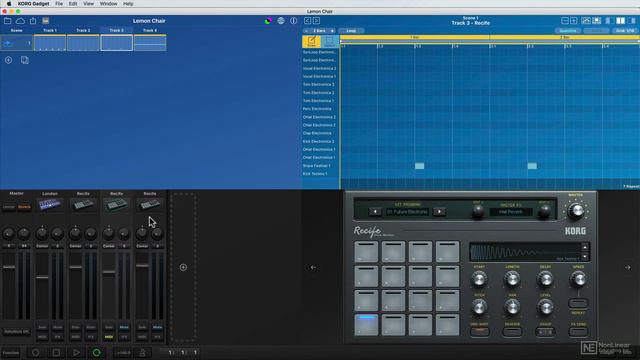
Task: Open the Help menu
Action: tap(128, 4)
